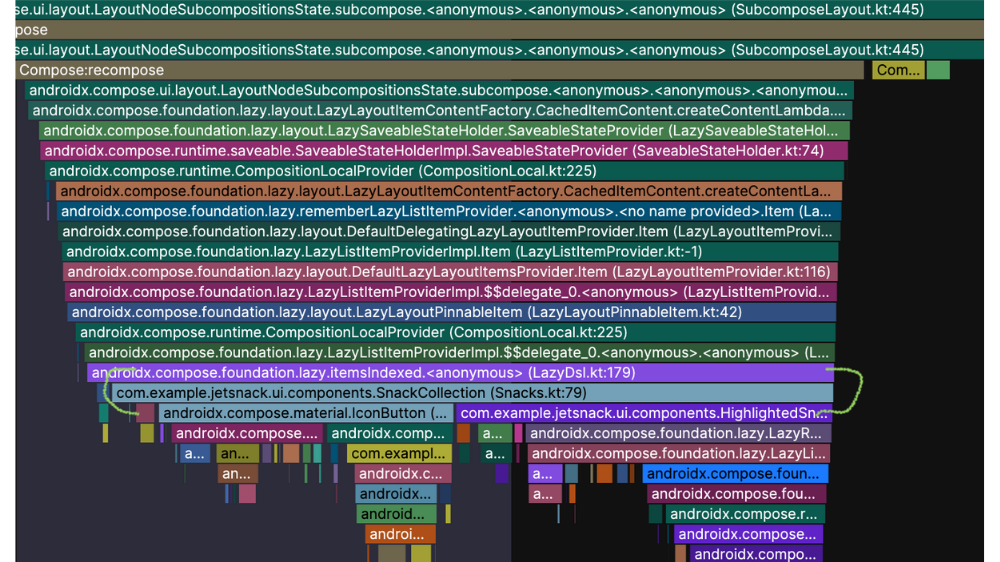Select androidx.compose.foundation.lazy.LazyLi... slice
The image size is (1000, 562).
tap(679, 454)
